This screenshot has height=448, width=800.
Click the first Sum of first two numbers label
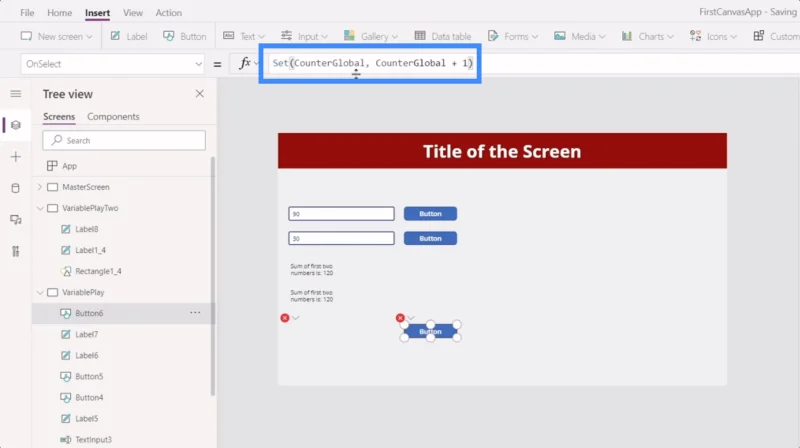[x=312, y=269]
